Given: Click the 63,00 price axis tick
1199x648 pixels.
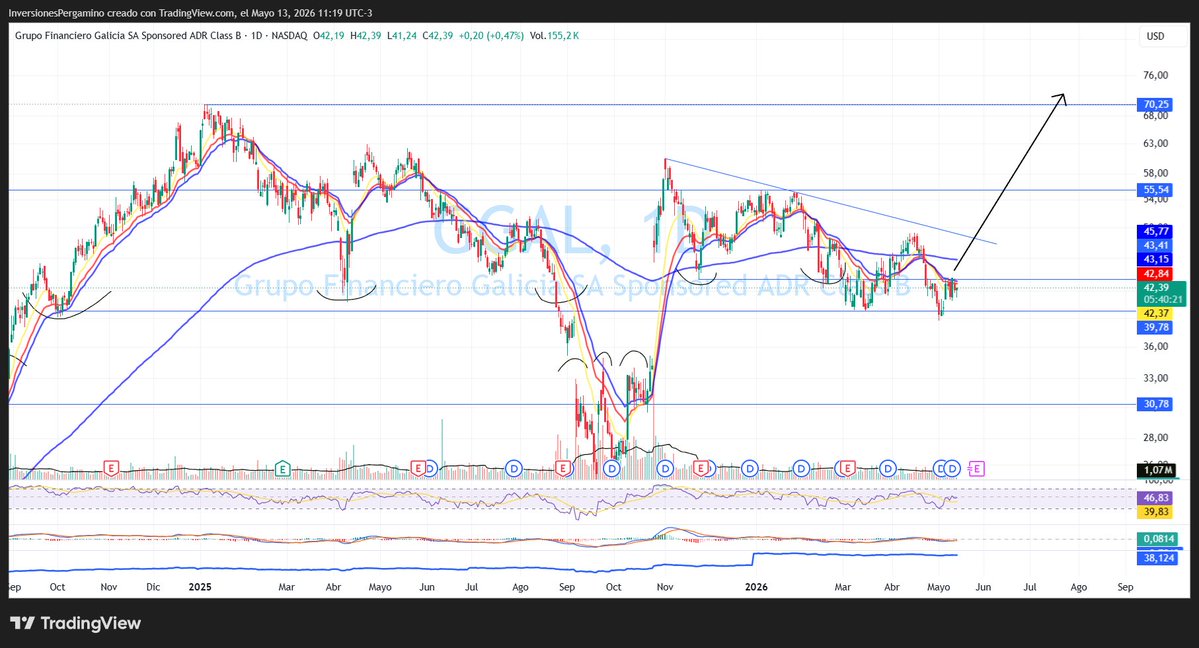Looking at the screenshot, I should coord(1155,143).
